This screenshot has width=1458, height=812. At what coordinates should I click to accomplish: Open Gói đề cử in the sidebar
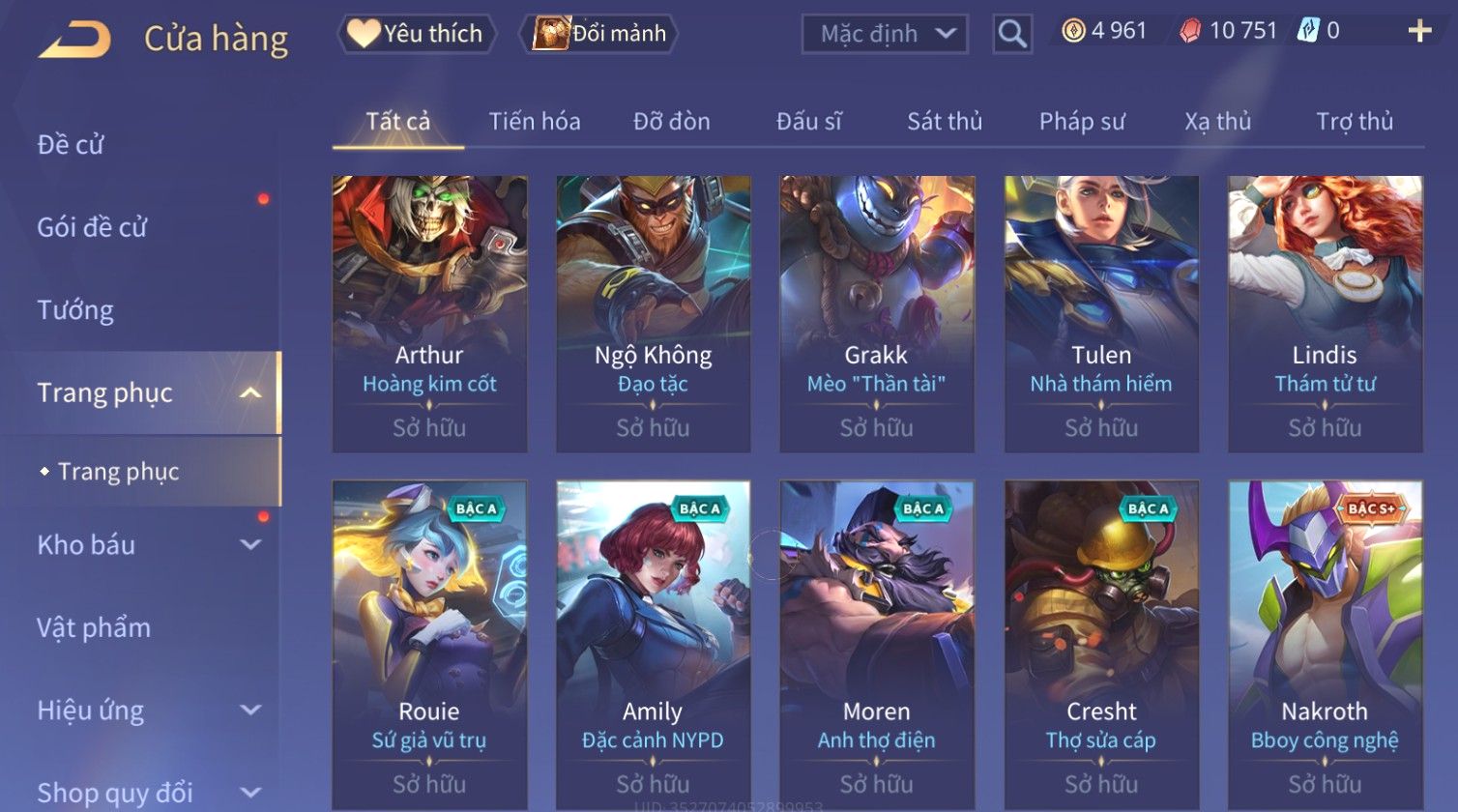coord(92,227)
